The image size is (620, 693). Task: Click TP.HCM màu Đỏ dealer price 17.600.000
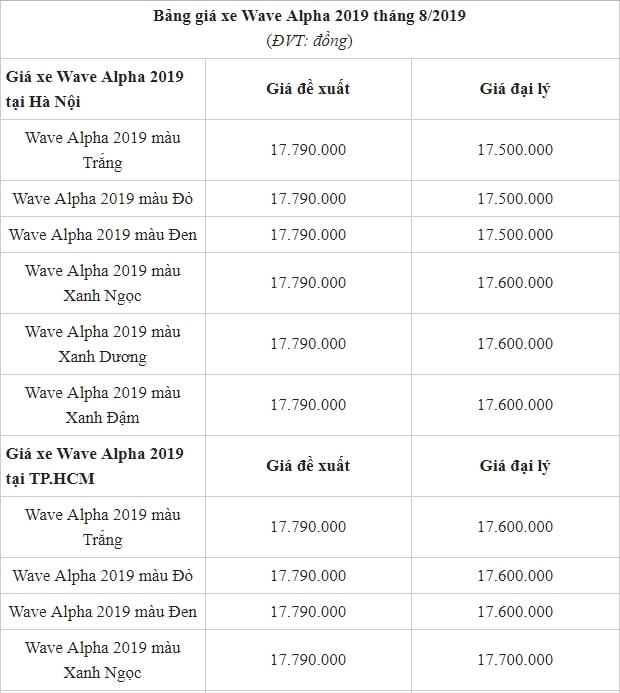point(515,575)
